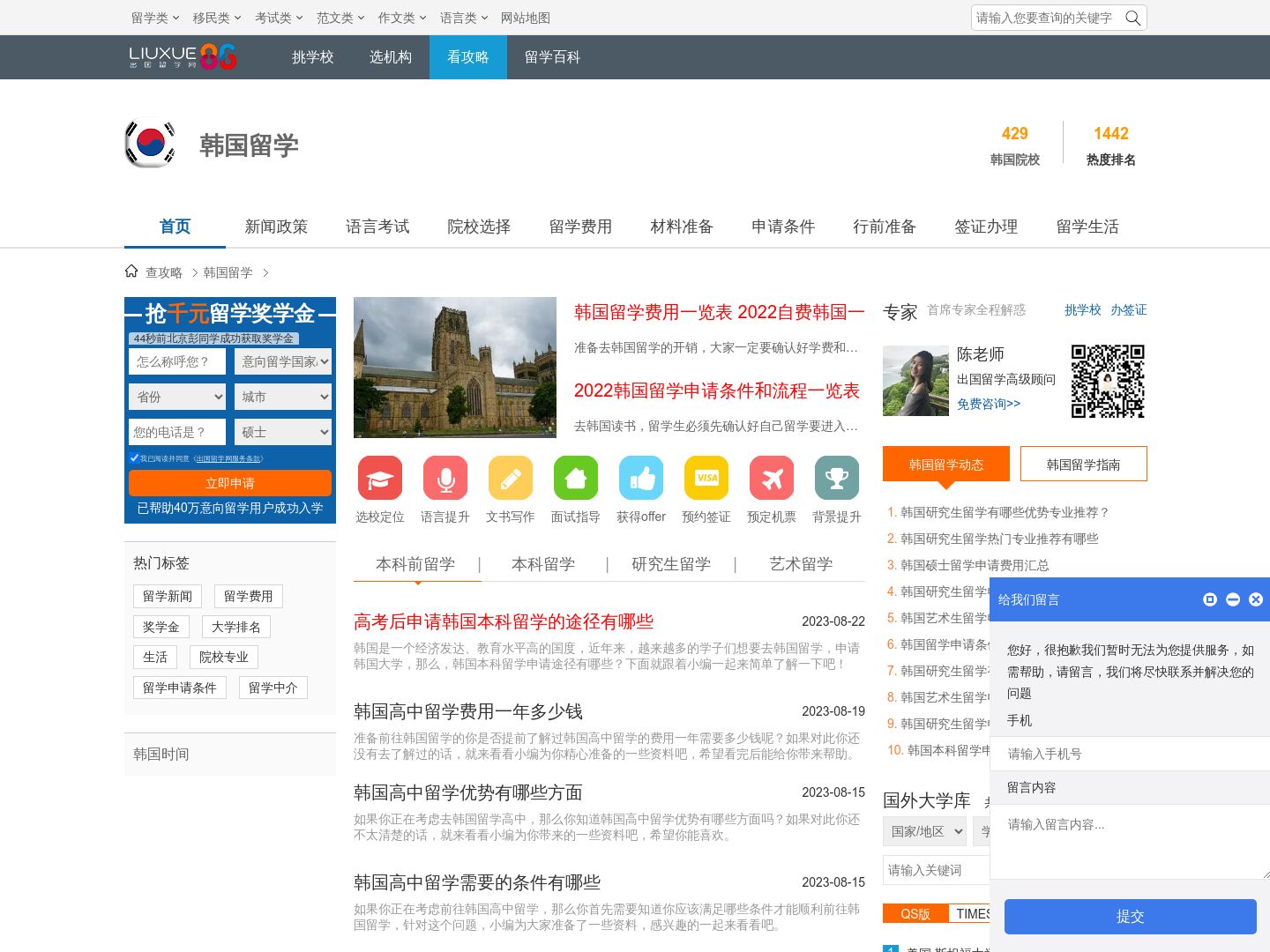1270x952 pixels.
Task: Expand the 范文类 top menu
Action: pyautogui.click(x=340, y=18)
